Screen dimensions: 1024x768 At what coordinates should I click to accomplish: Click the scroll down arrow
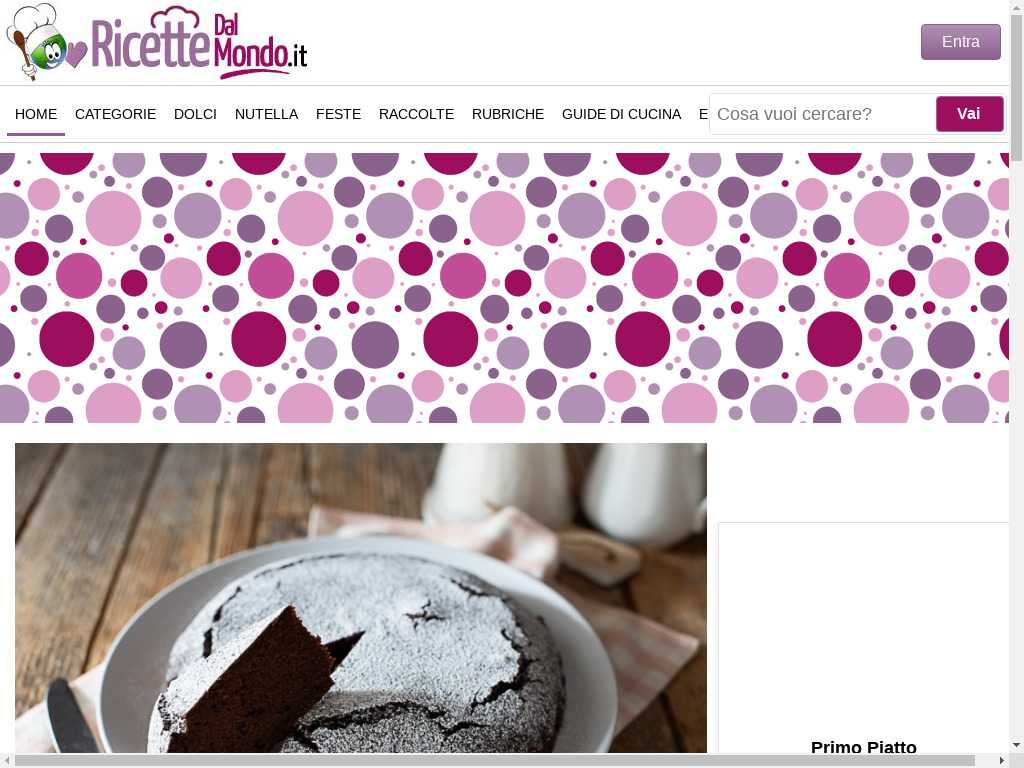pos(1017,745)
